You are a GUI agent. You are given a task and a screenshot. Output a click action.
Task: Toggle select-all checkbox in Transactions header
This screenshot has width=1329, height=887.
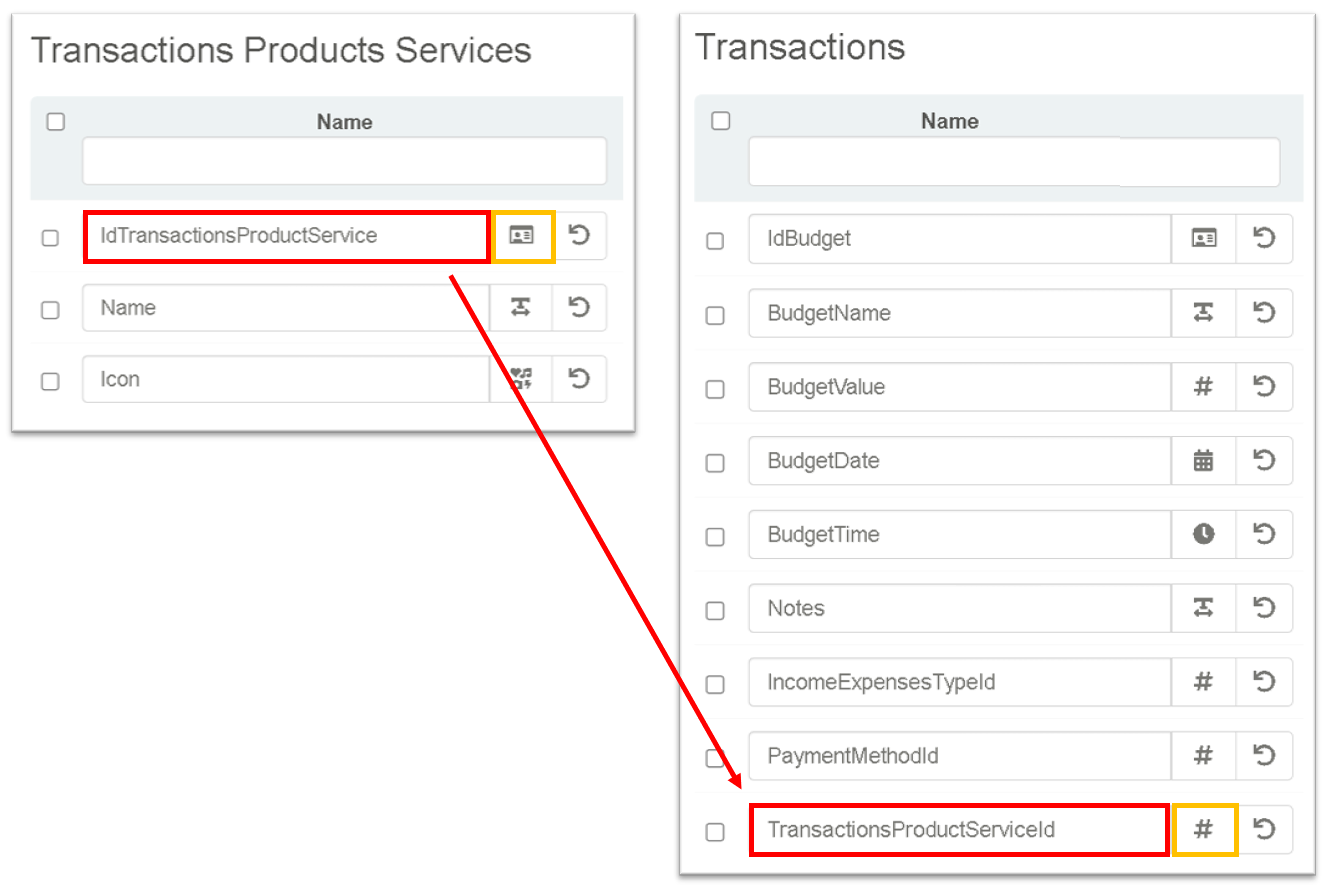point(720,121)
